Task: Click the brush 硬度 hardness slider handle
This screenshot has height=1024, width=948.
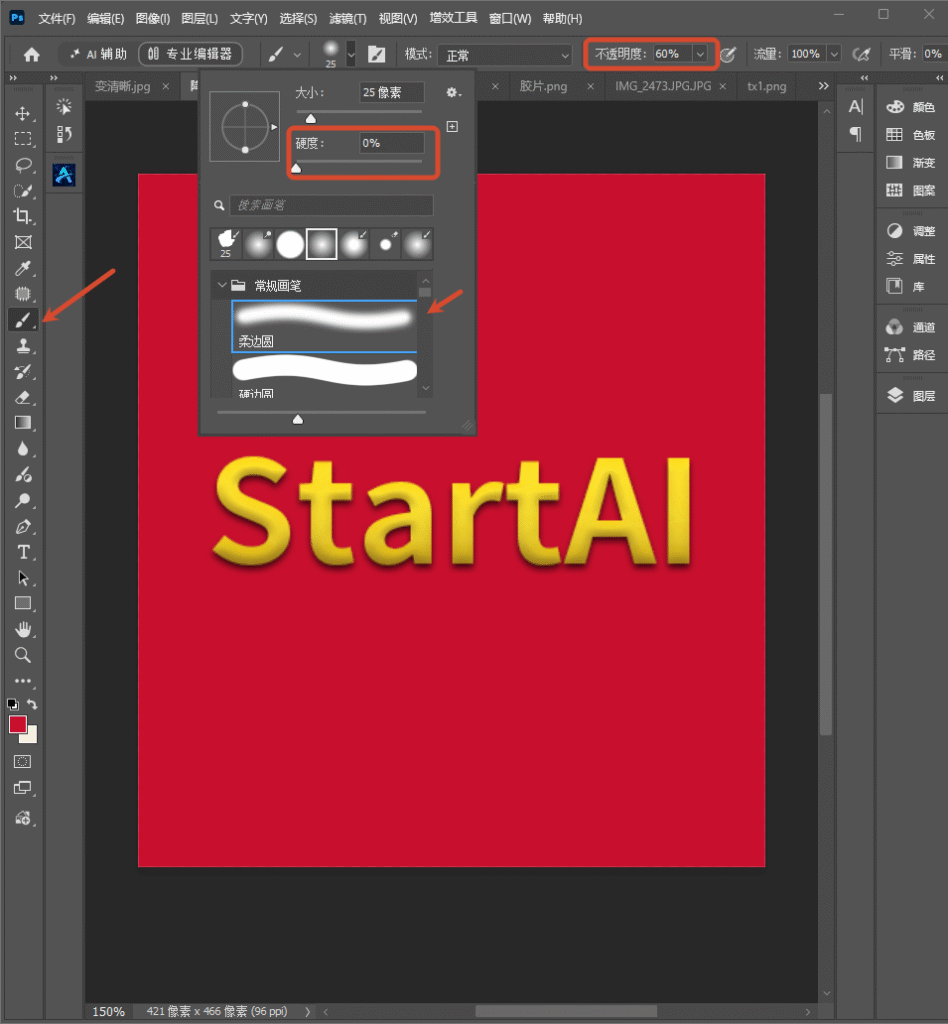Action: (296, 168)
